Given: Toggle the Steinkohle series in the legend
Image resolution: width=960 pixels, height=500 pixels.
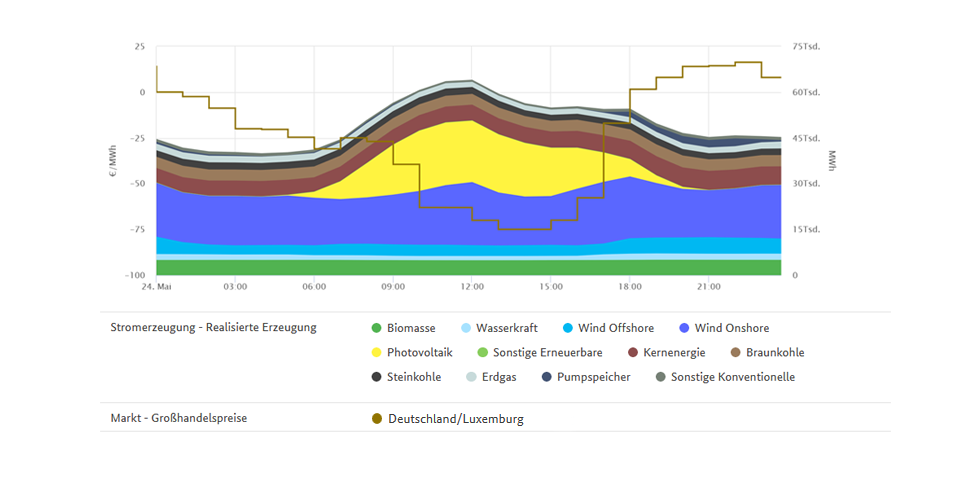Looking at the screenshot, I should (x=377, y=378).
